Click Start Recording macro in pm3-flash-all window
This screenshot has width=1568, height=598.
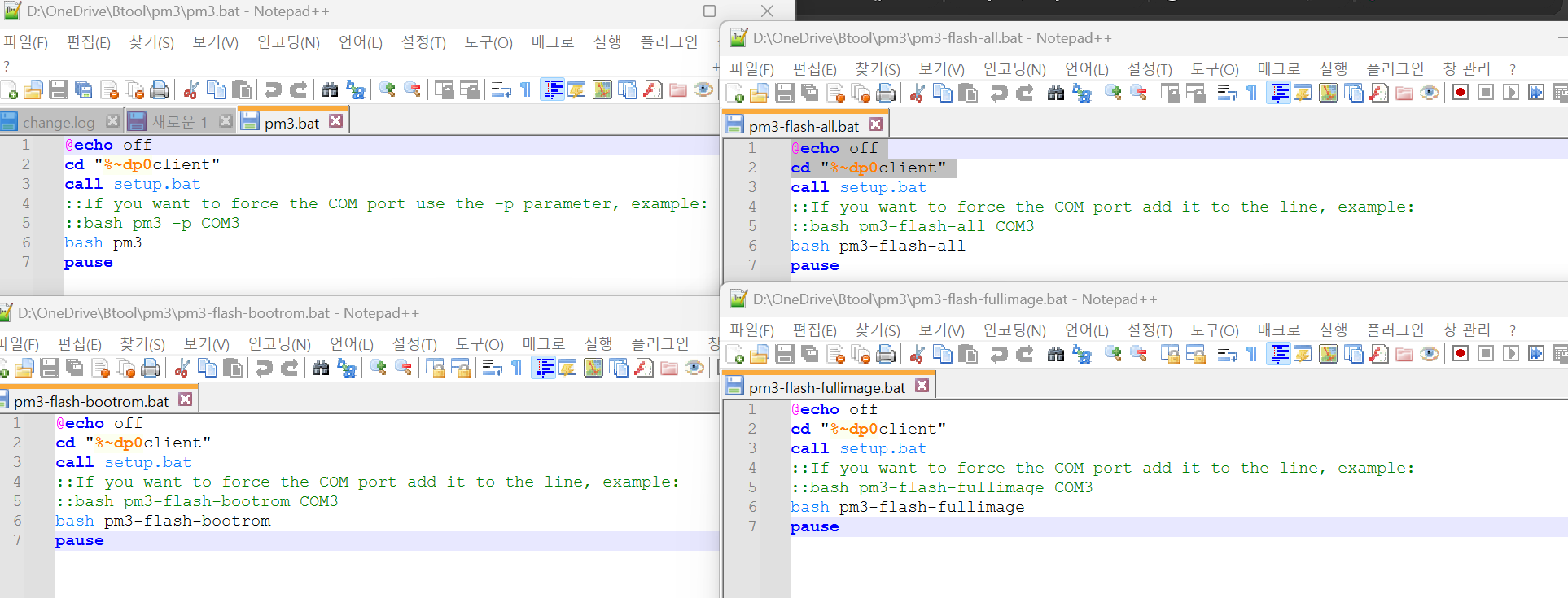coord(1461,93)
